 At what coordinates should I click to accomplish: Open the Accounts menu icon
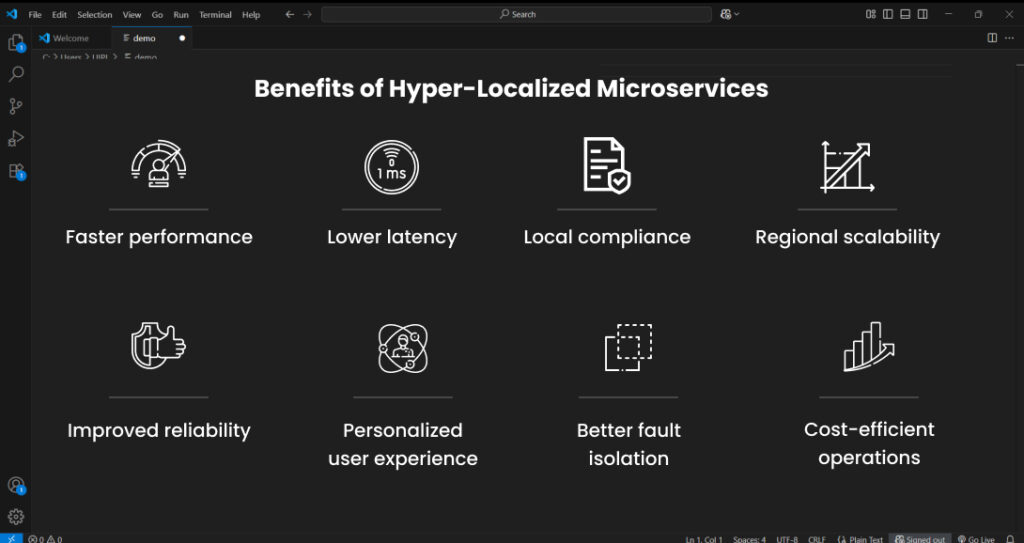(16, 485)
